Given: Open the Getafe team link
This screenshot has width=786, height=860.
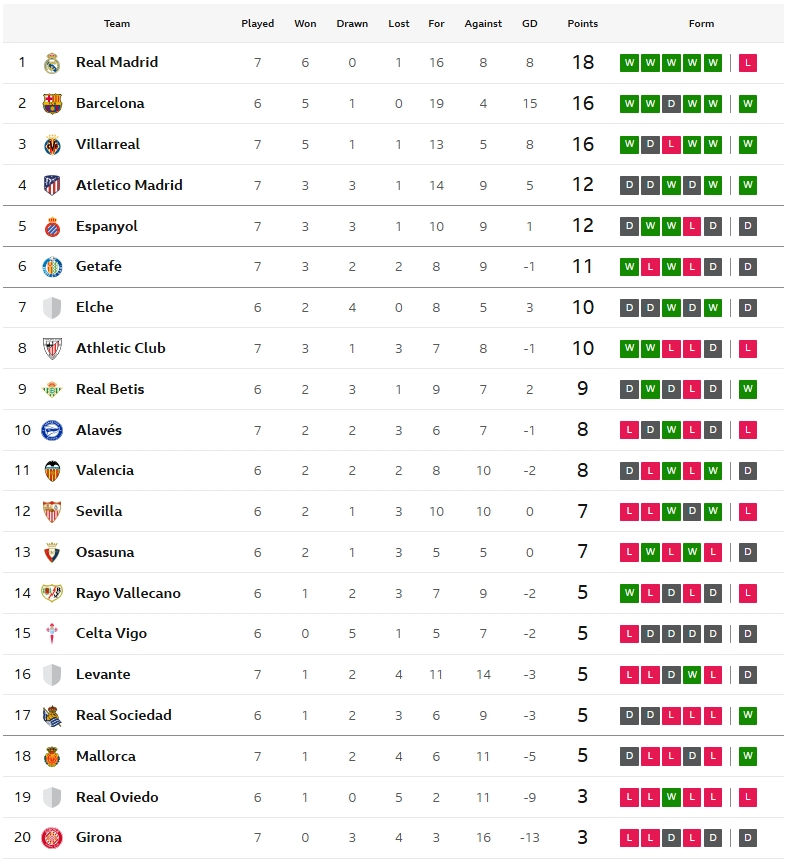Looking at the screenshot, I should [x=98, y=267].
